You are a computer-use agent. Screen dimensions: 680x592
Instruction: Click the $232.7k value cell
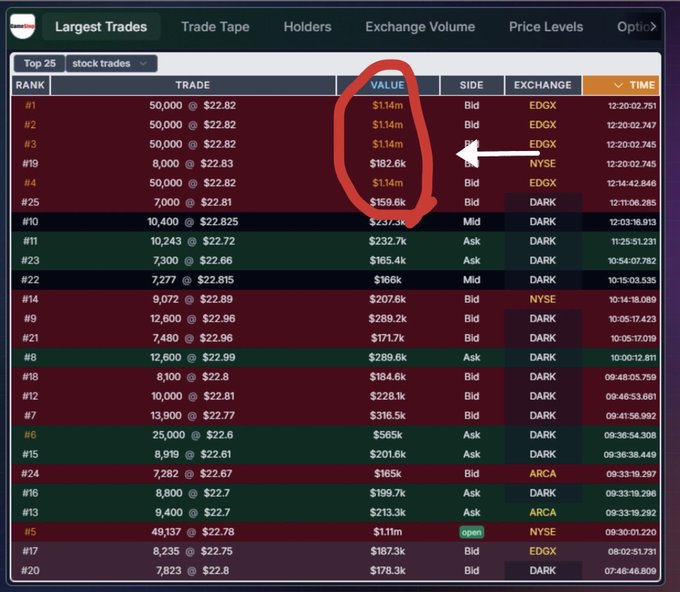coord(387,241)
